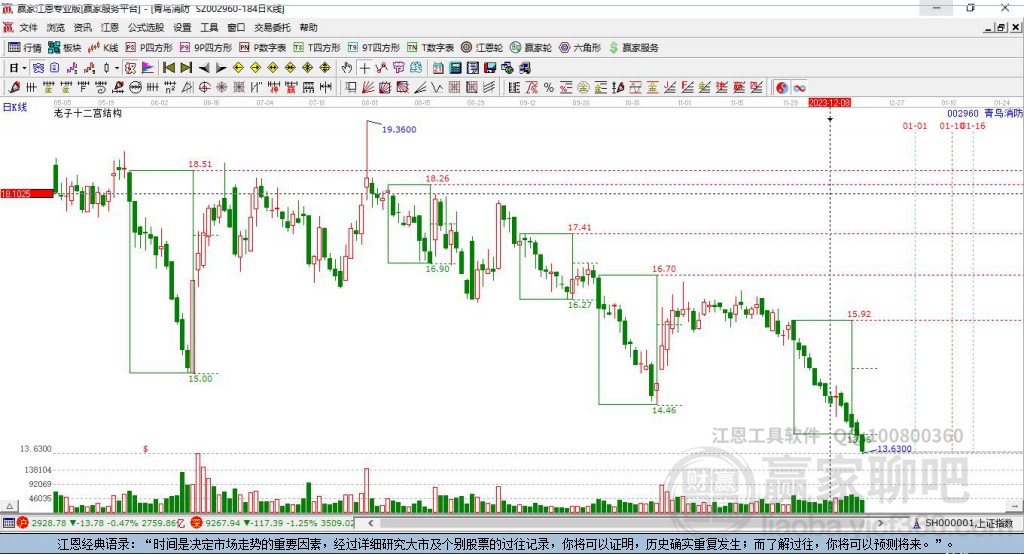Click the 01-01 future date marker
Screen dimensions: 1024x554
pos(915,125)
